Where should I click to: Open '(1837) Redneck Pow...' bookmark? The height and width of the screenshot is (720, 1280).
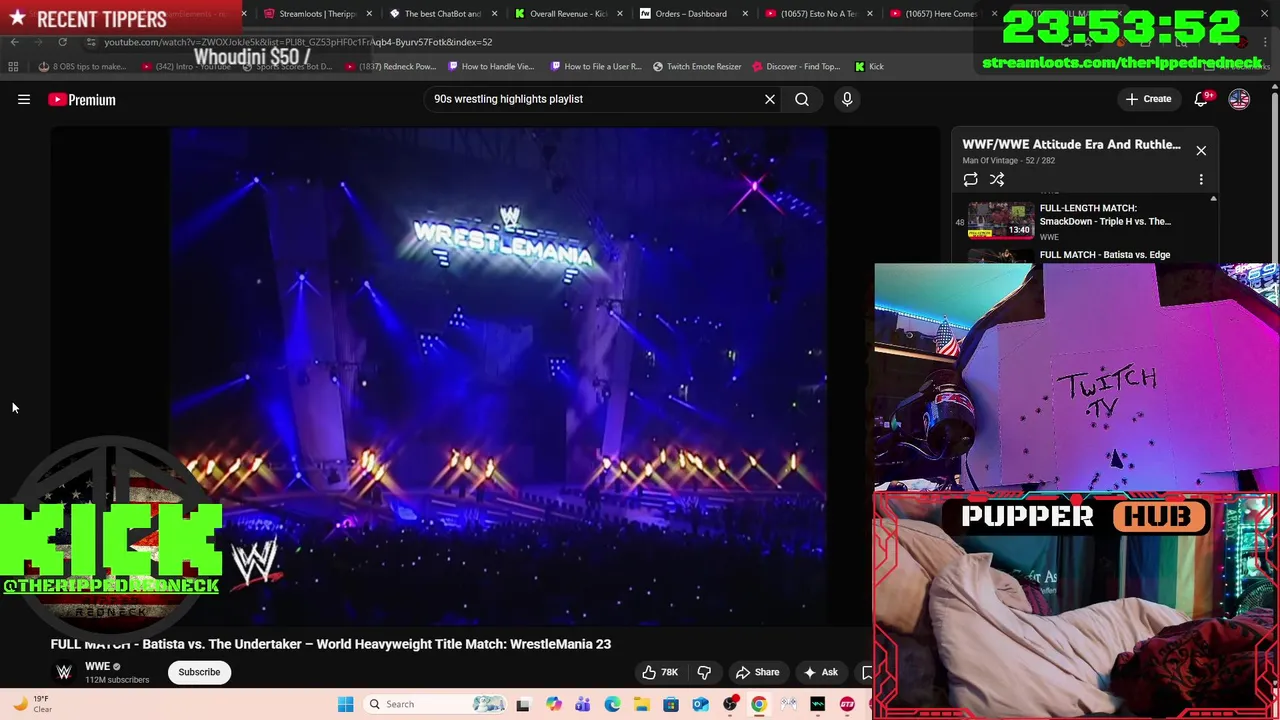click(x=390, y=66)
